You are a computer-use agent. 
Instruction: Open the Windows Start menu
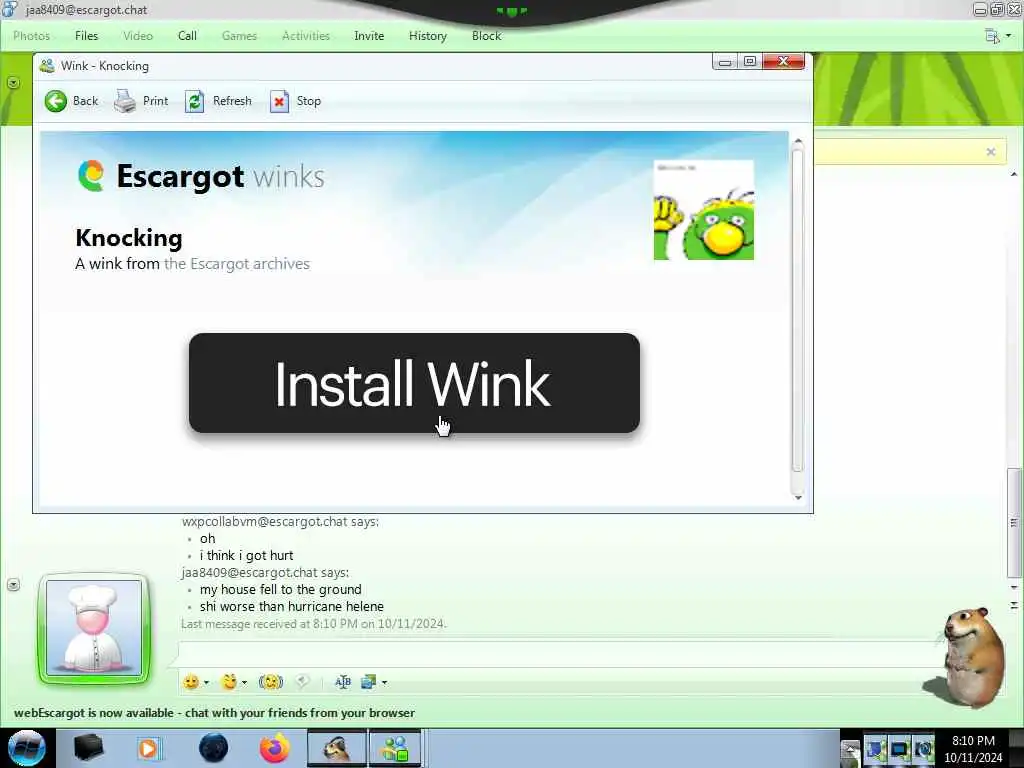pos(27,748)
